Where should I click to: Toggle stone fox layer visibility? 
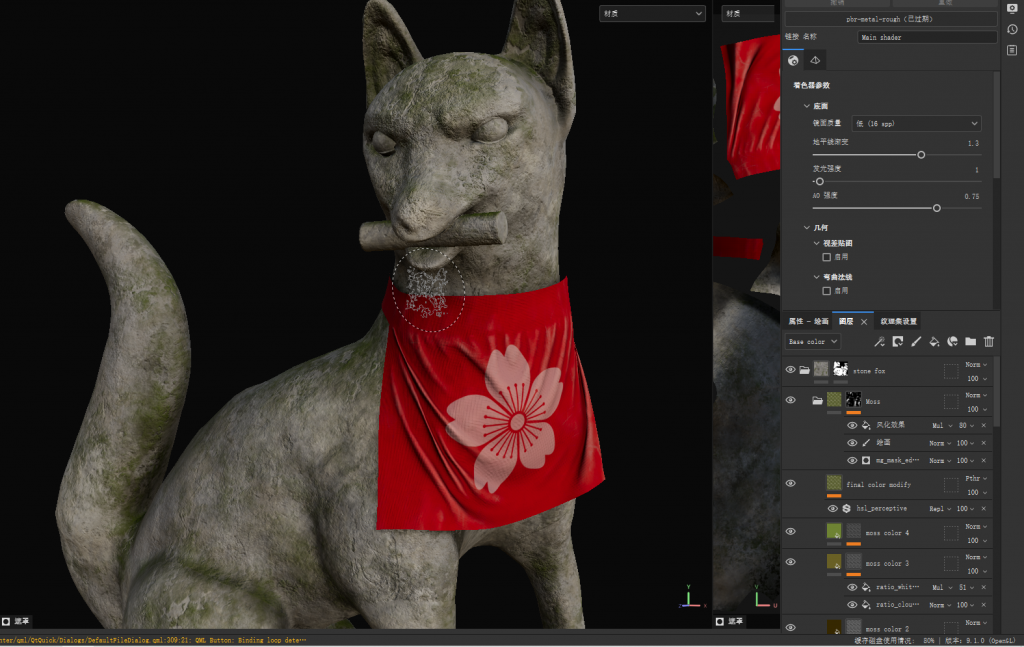[x=790, y=370]
